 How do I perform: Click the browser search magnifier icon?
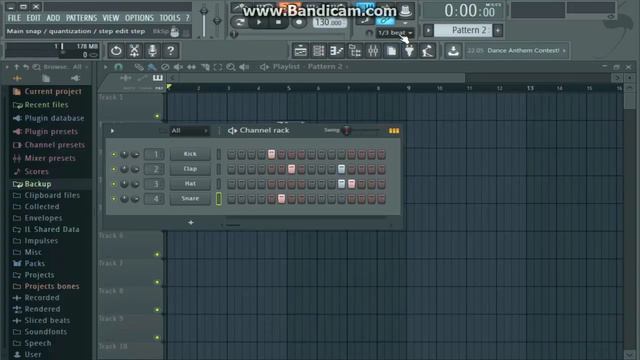point(36,67)
